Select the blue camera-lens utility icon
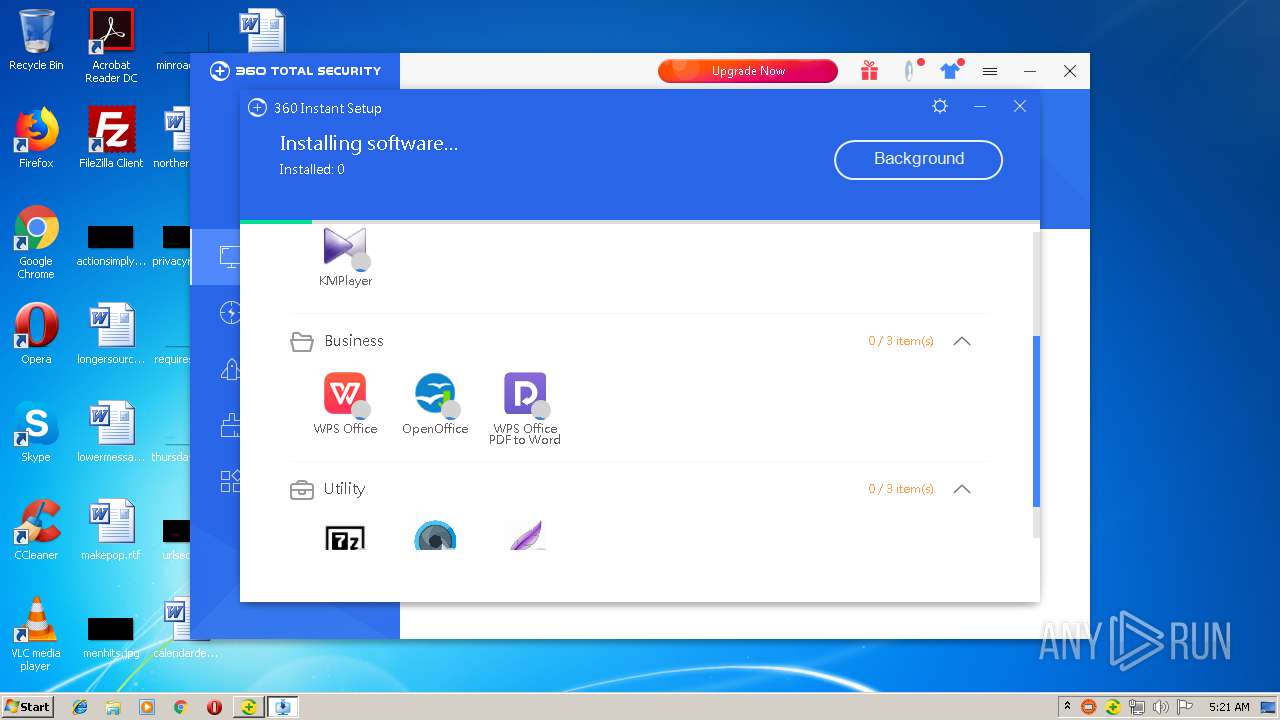Viewport: 1280px width, 720px height. [x=435, y=536]
